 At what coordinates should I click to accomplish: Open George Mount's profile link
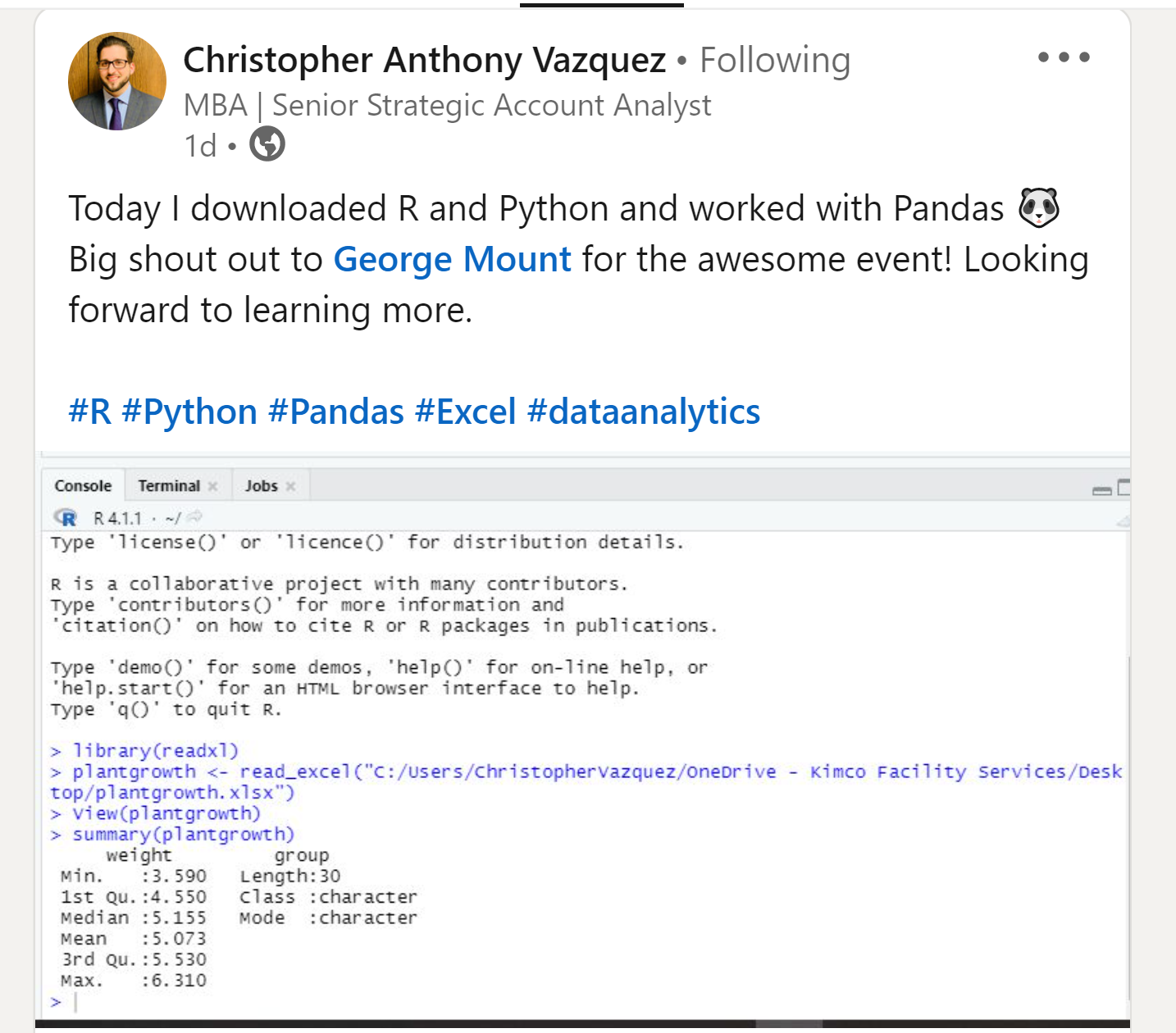pos(452,259)
